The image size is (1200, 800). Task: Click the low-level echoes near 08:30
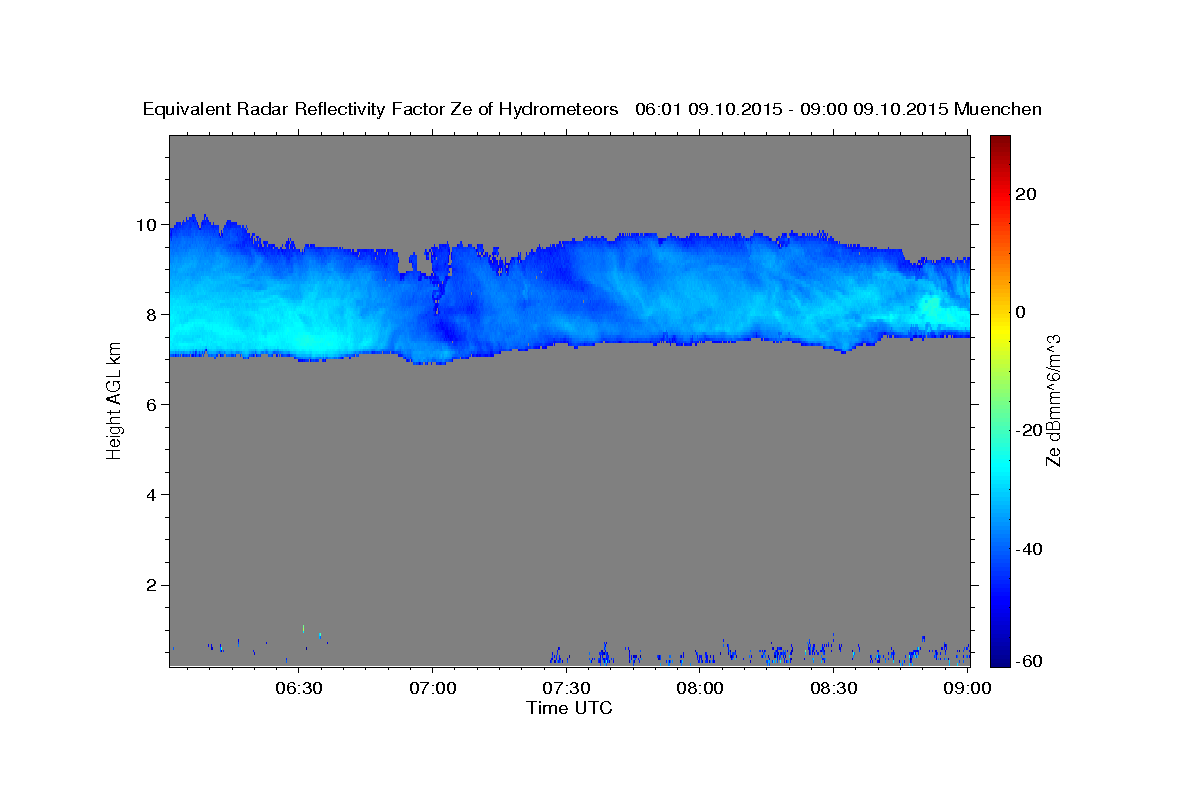[x=822, y=650]
